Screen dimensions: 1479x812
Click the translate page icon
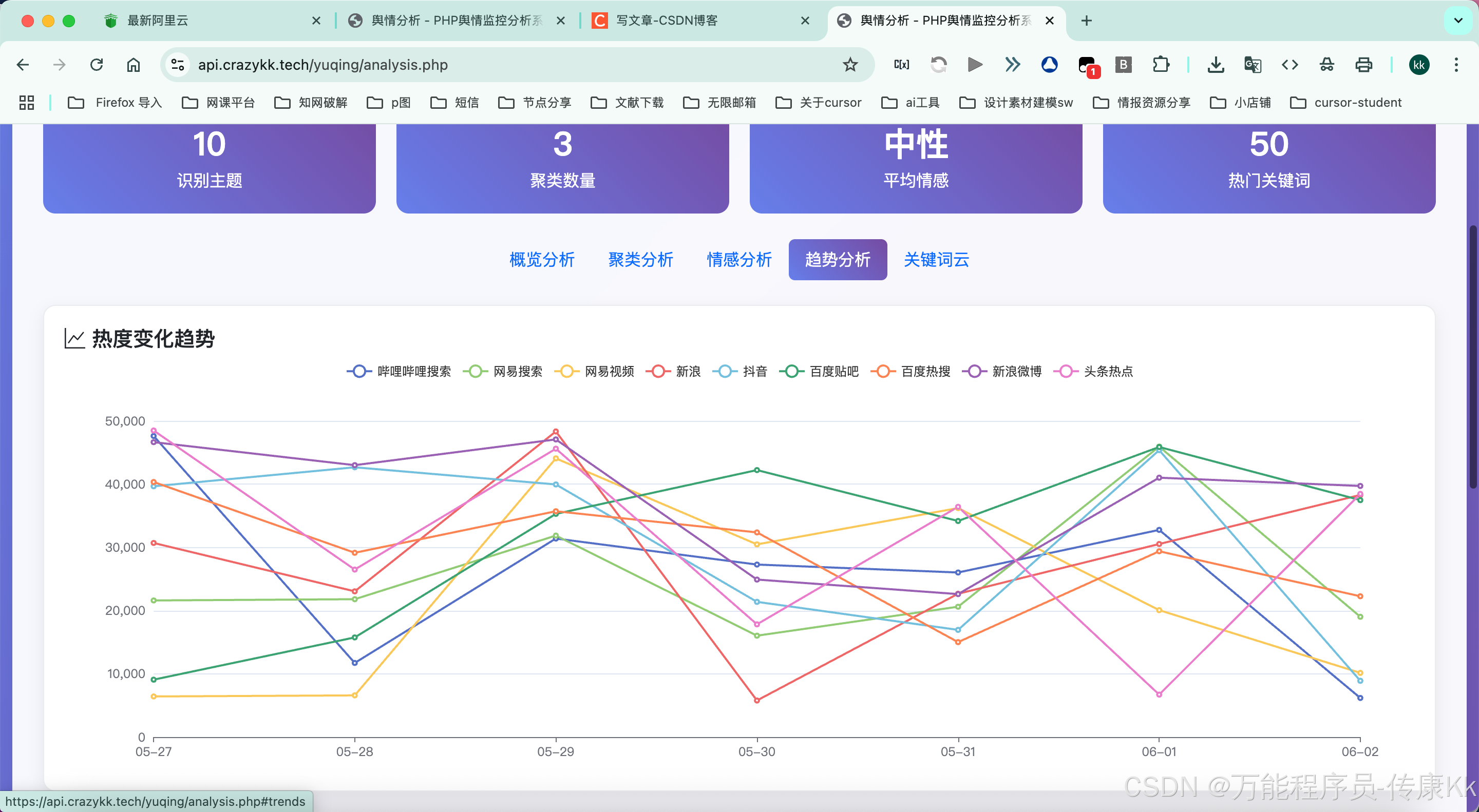pos(1252,65)
